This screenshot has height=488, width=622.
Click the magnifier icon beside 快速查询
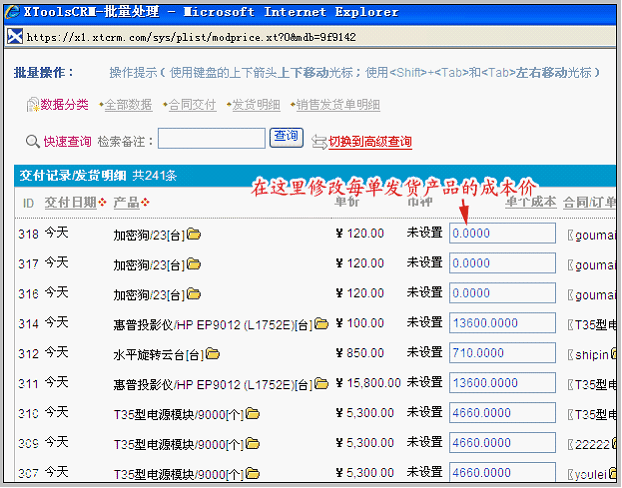33,142
